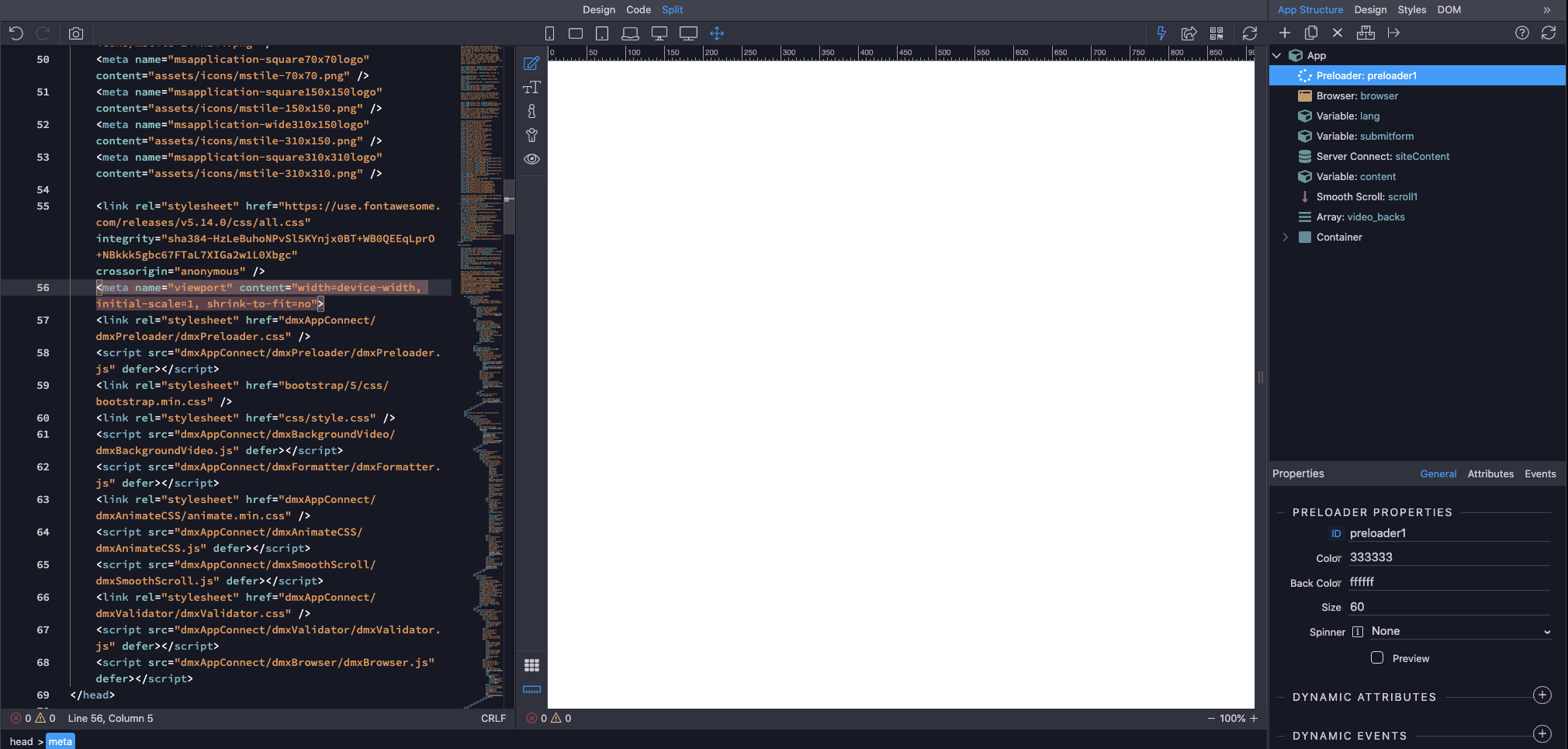Collapse the Dynamic Attributes section
This screenshot has width=1568, height=749.
coord(1281,697)
